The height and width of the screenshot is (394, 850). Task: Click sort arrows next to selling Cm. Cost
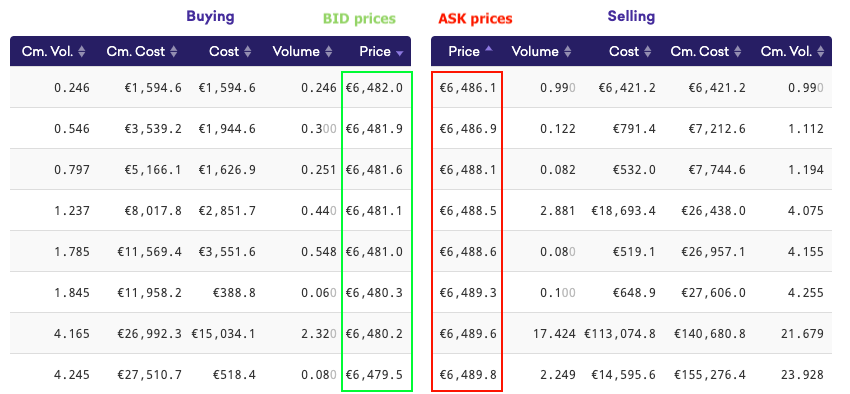click(x=738, y=51)
